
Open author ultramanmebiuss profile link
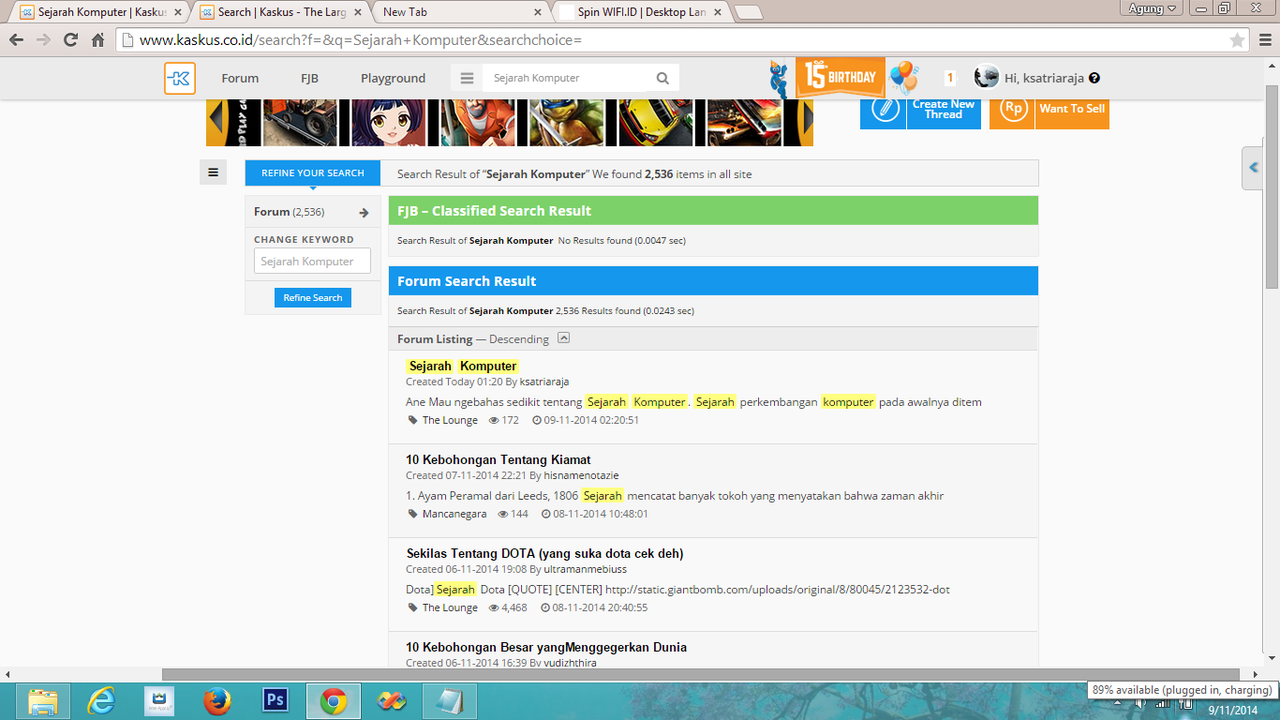pyautogui.click(x=585, y=569)
